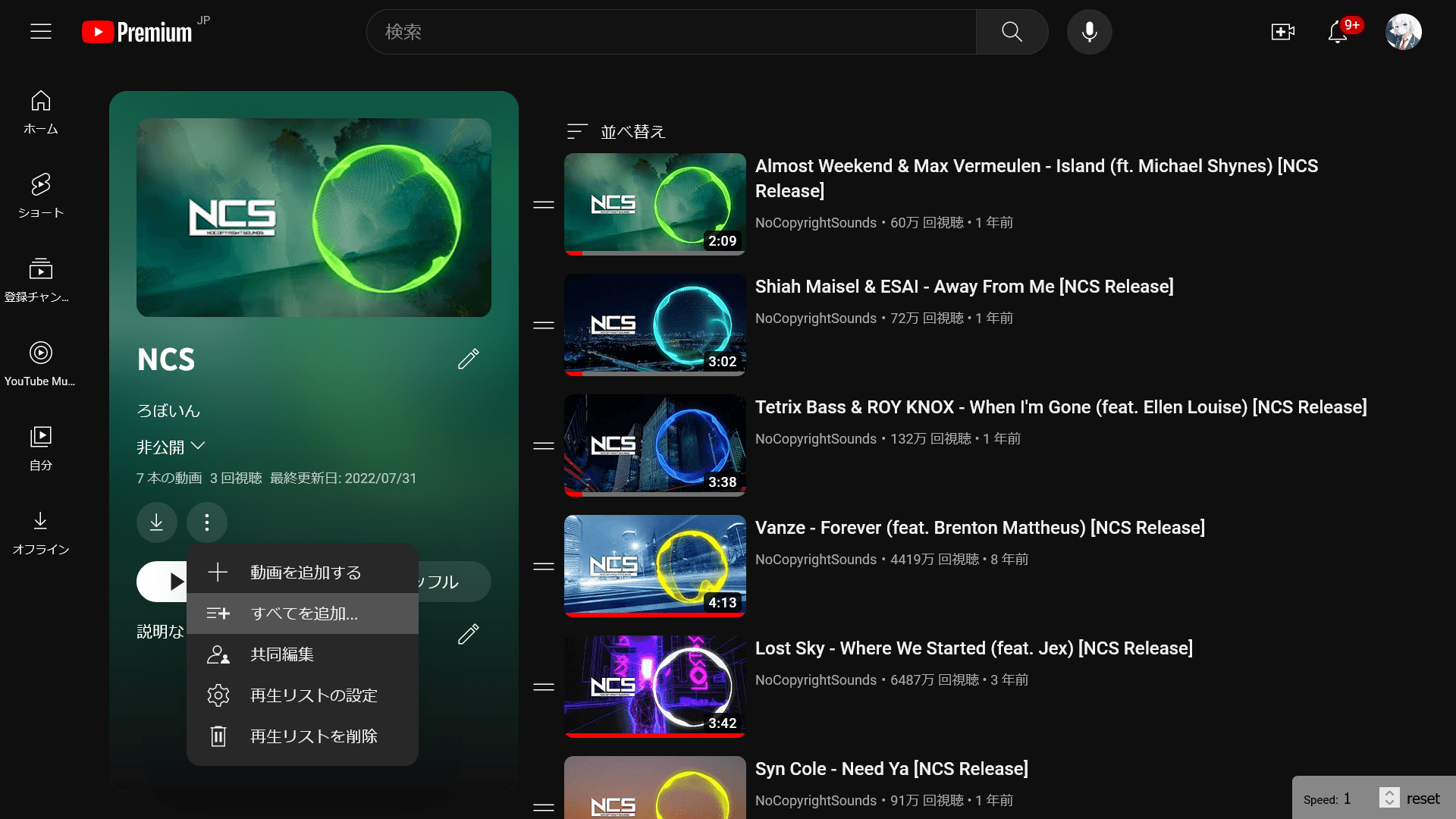Open account avatar menu
Image resolution: width=1456 pixels, height=819 pixels.
1403,32
